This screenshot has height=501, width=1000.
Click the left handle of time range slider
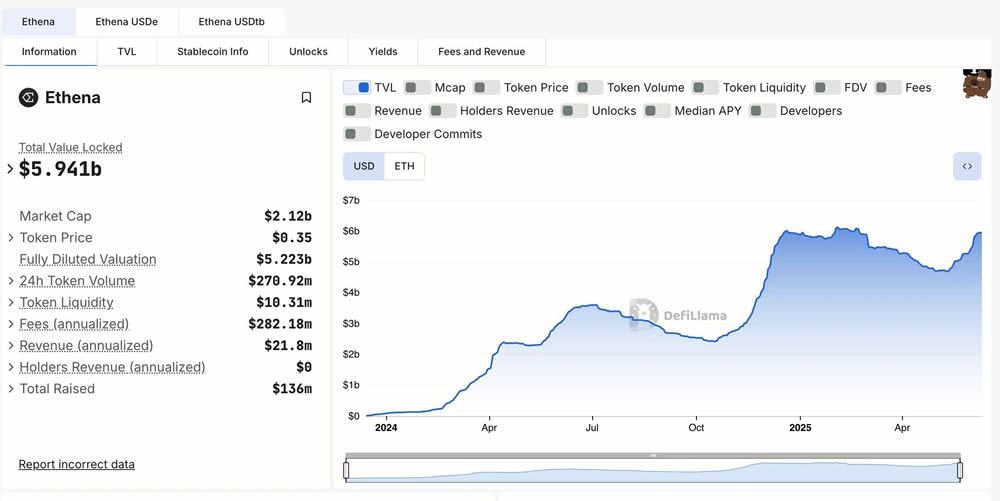[x=347, y=470]
